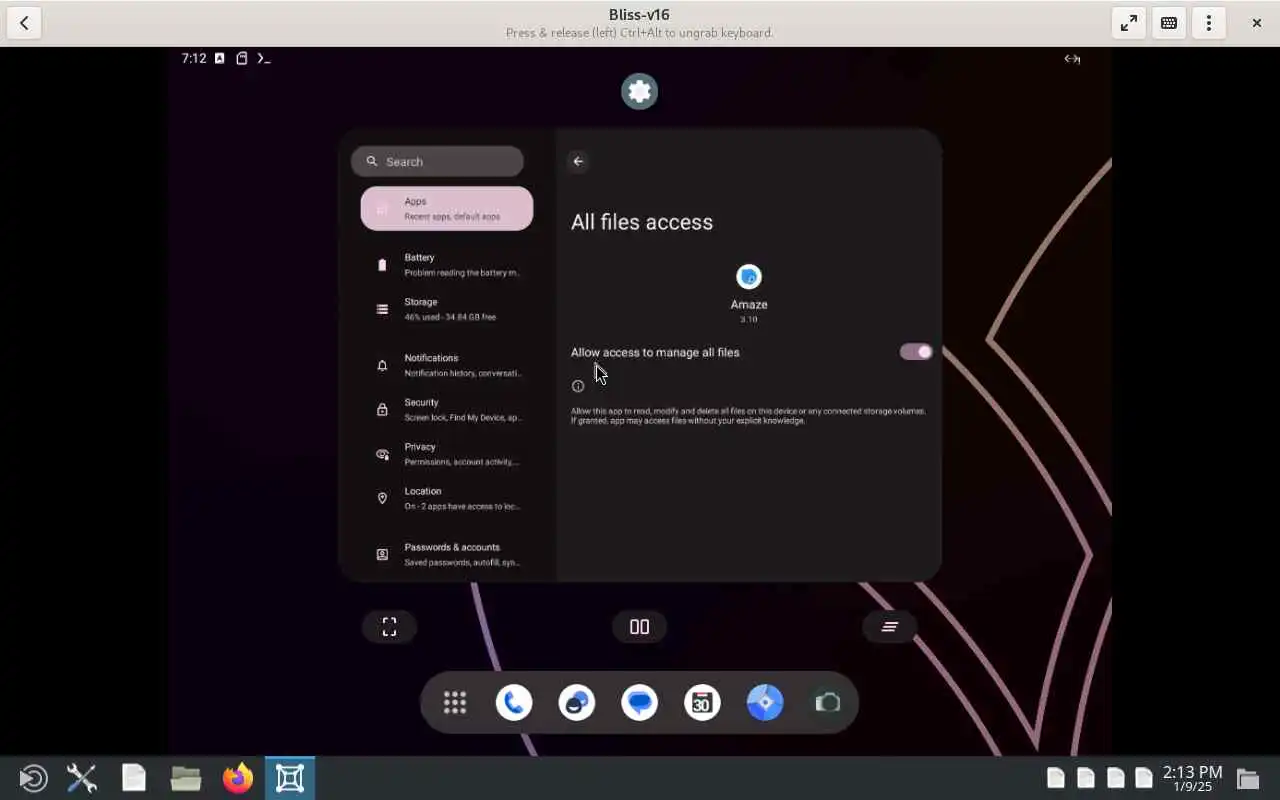The image size is (1280, 800).
Task: Click the Storage list icon in sidebar
Action: click(x=382, y=309)
